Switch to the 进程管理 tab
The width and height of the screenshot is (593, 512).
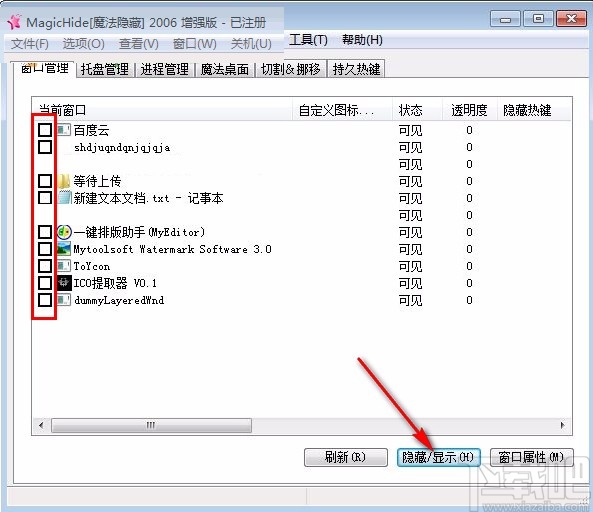click(x=165, y=70)
